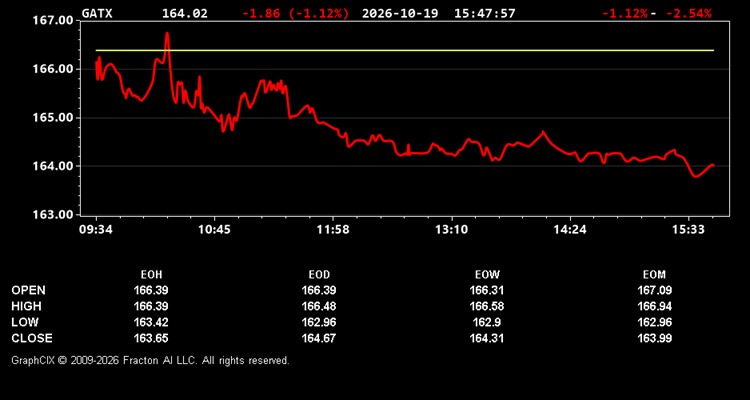This screenshot has width=750, height=400.
Task: Click the 15:33 time axis label
Action: click(x=688, y=230)
